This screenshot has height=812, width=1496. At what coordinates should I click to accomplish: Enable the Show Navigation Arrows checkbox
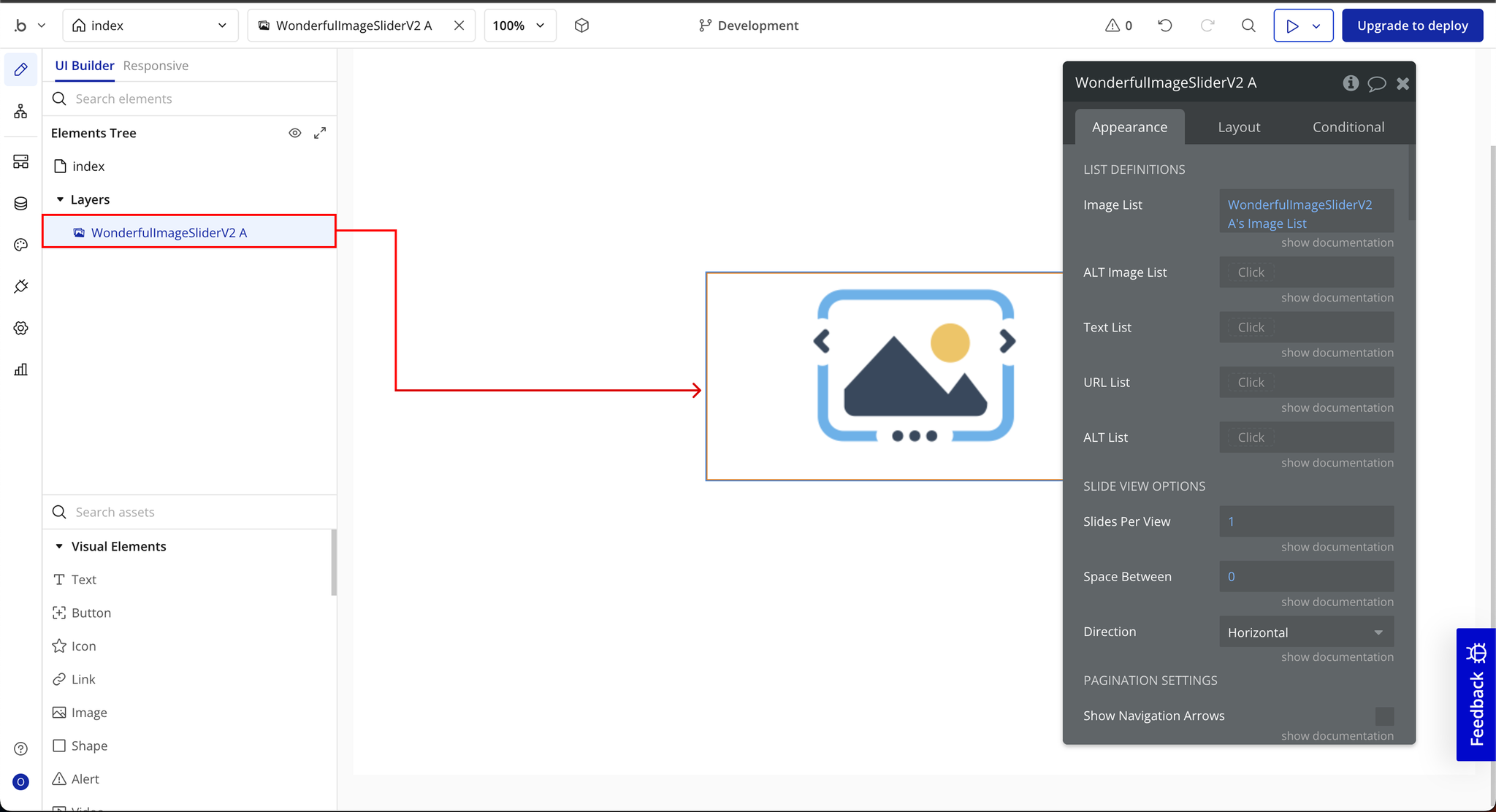[1384, 716]
